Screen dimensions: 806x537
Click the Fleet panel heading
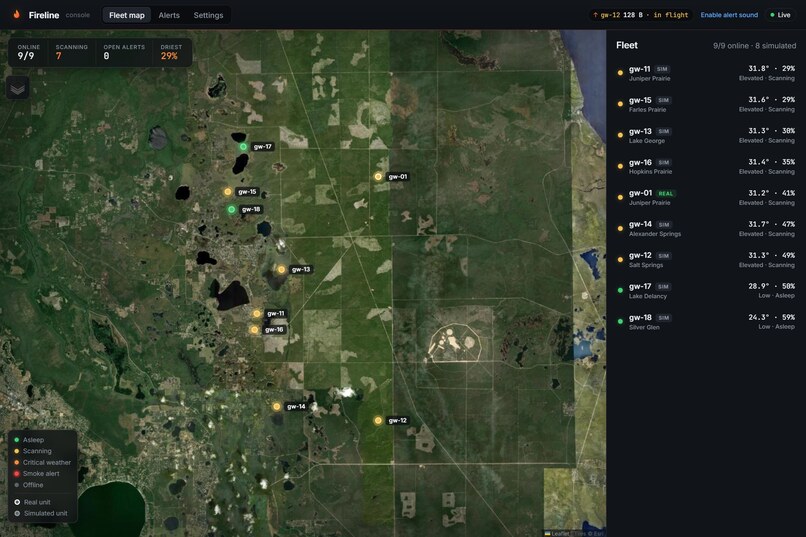click(627, 45)
